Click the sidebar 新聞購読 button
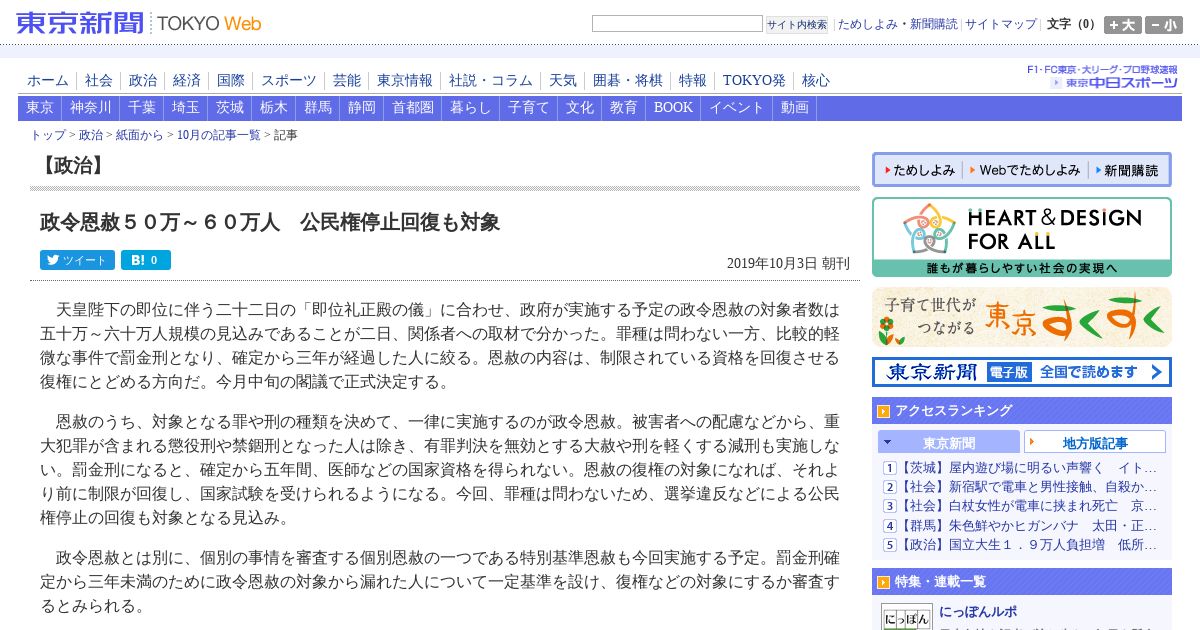Screen dimensions: 1200x630 1127,170
